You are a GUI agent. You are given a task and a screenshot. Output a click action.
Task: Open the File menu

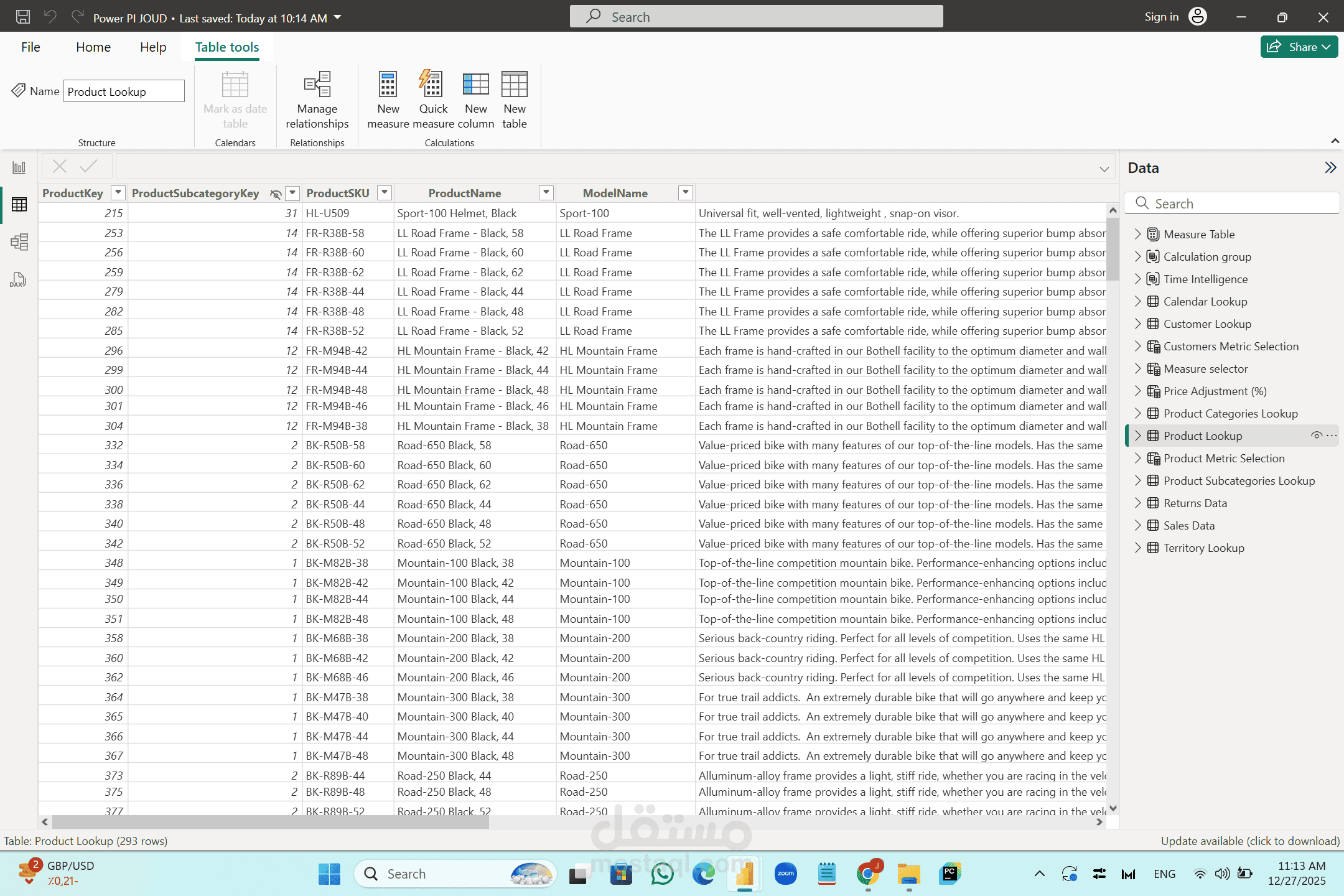[x=30, y=47]
